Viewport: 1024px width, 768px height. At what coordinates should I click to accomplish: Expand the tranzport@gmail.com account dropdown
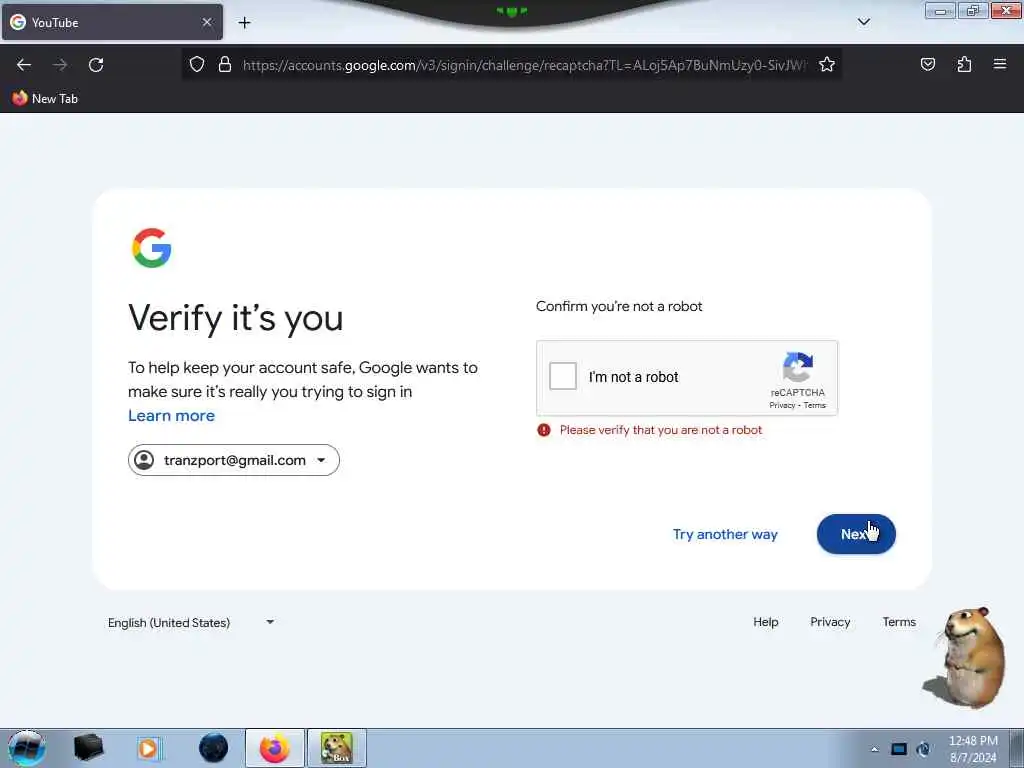[x=234, y=460]
